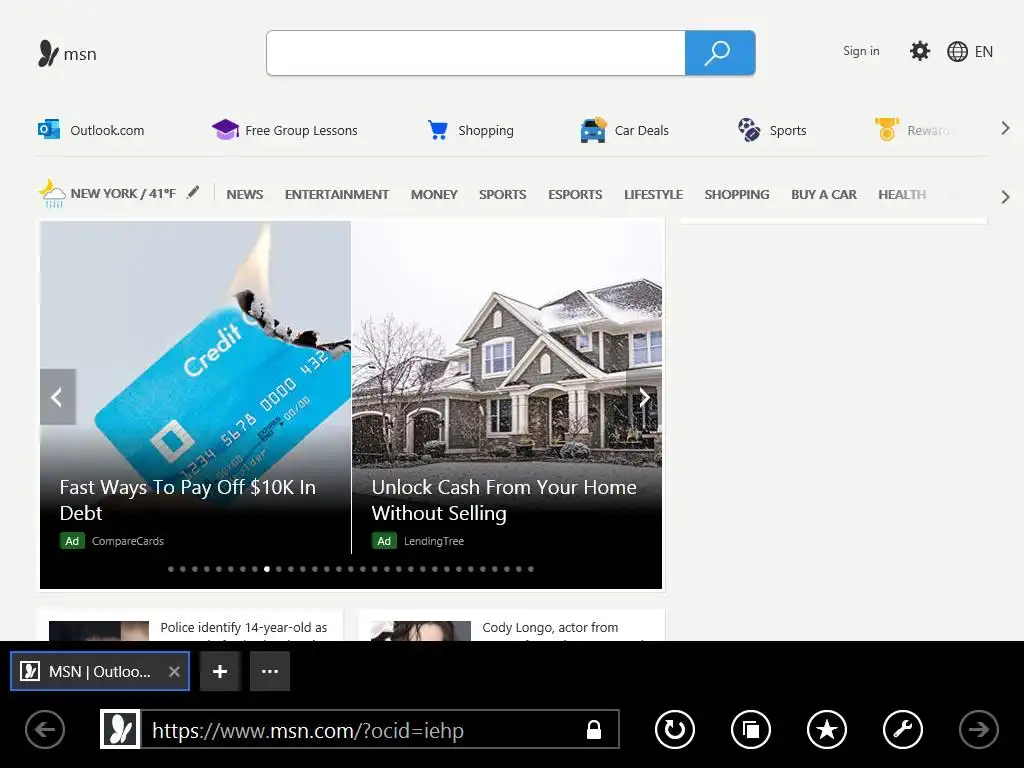Screen dimensions: 1024x768
Task: Open the favorites star button
Action: click(x=827, y=729)
